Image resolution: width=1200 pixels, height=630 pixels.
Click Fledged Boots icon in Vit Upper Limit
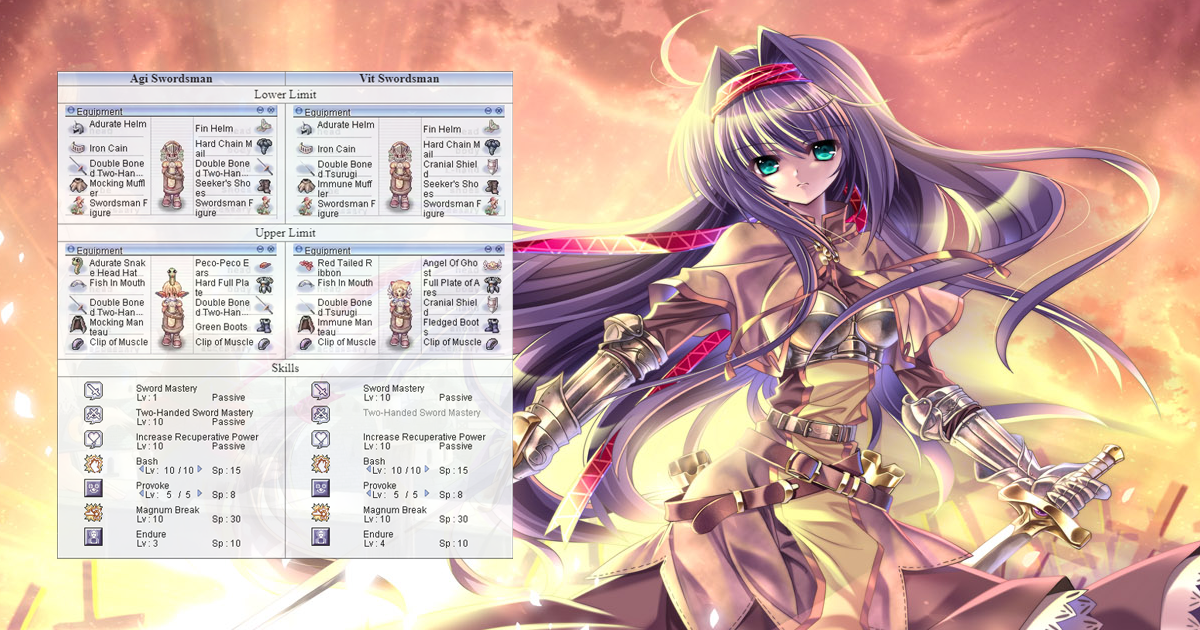[x=492, y=325]
